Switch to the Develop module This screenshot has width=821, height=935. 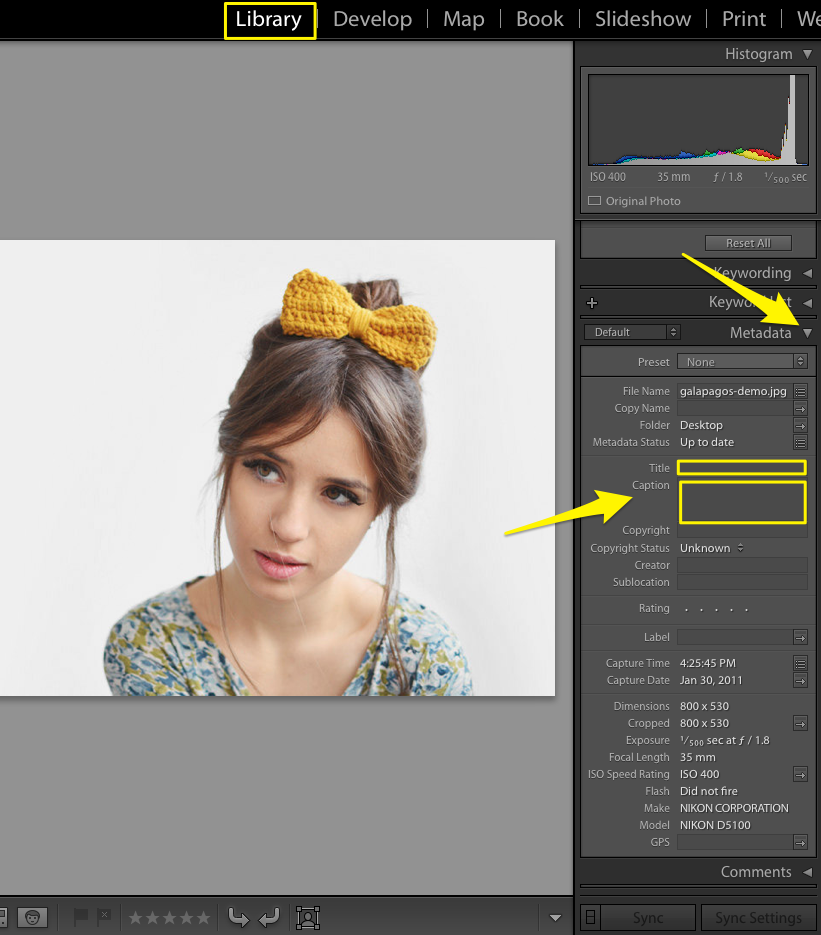point(372,19)
